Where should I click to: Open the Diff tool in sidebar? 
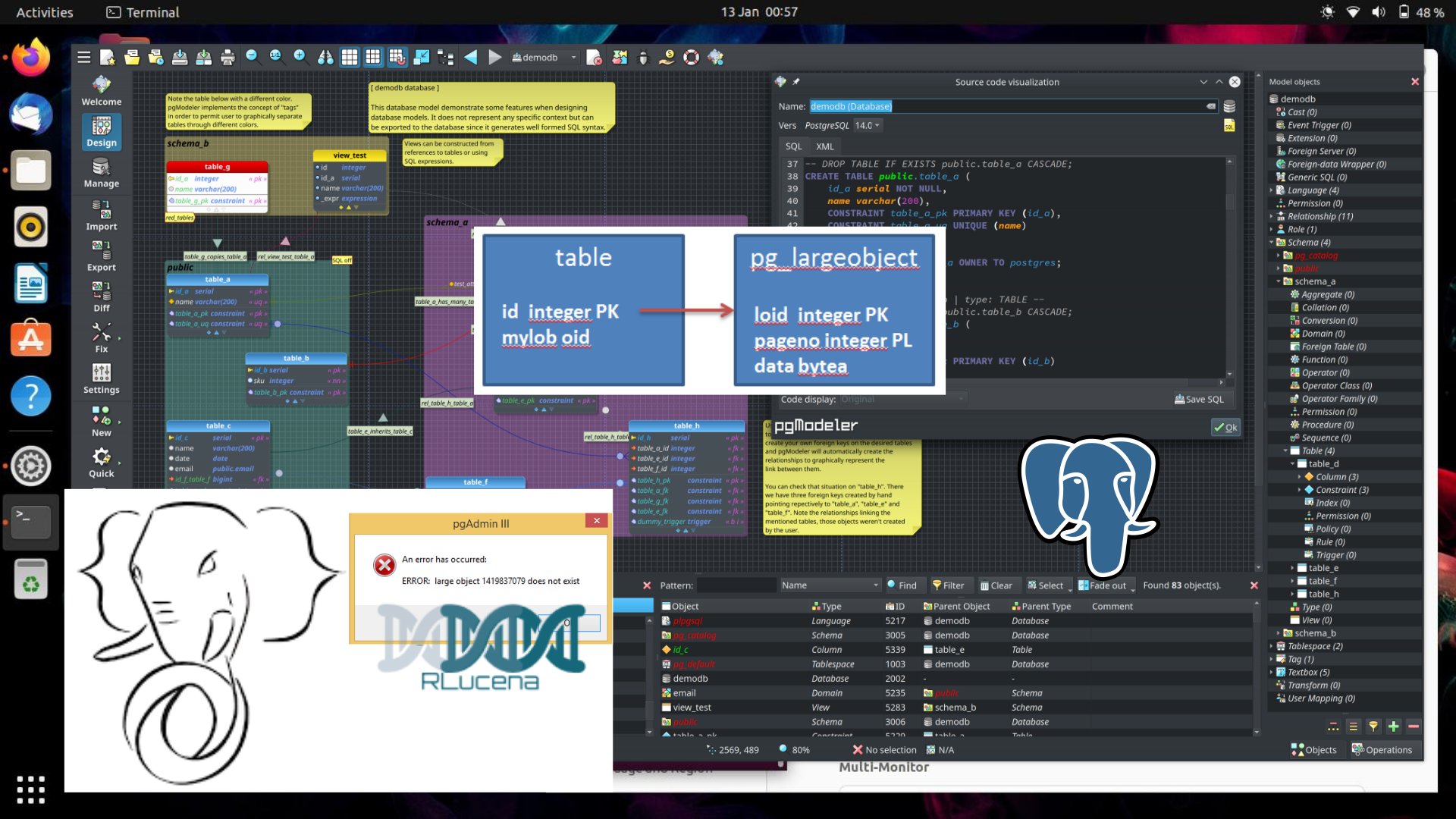(x=102, y=297)
